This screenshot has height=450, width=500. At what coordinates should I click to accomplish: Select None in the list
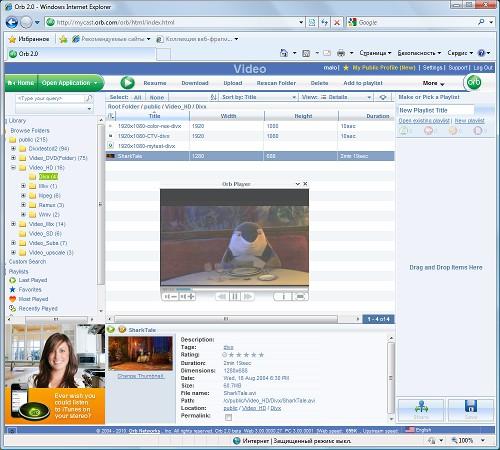[157, 97]
